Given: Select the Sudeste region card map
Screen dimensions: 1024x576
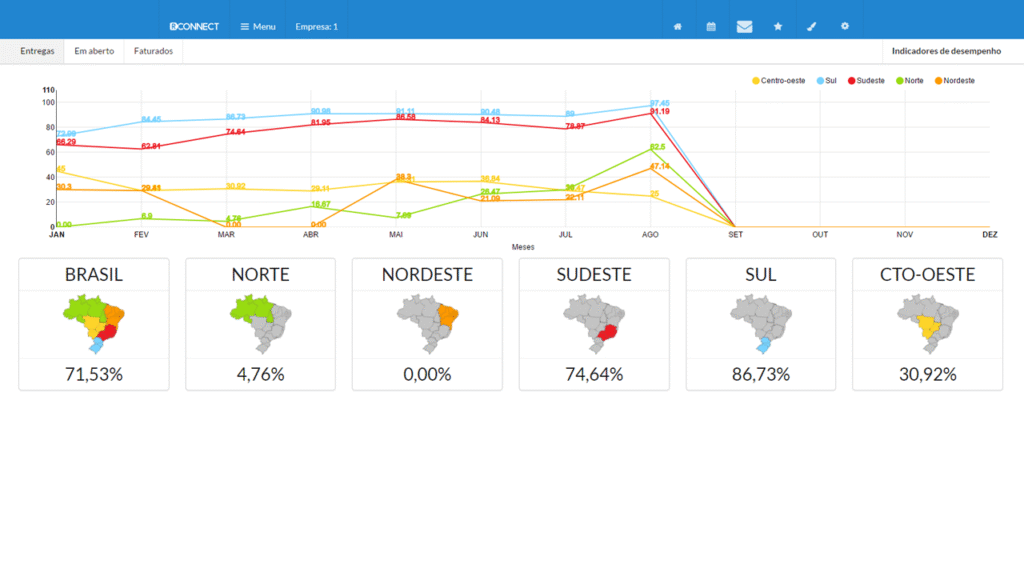Looking at the screenshot, I should (594, 324).
